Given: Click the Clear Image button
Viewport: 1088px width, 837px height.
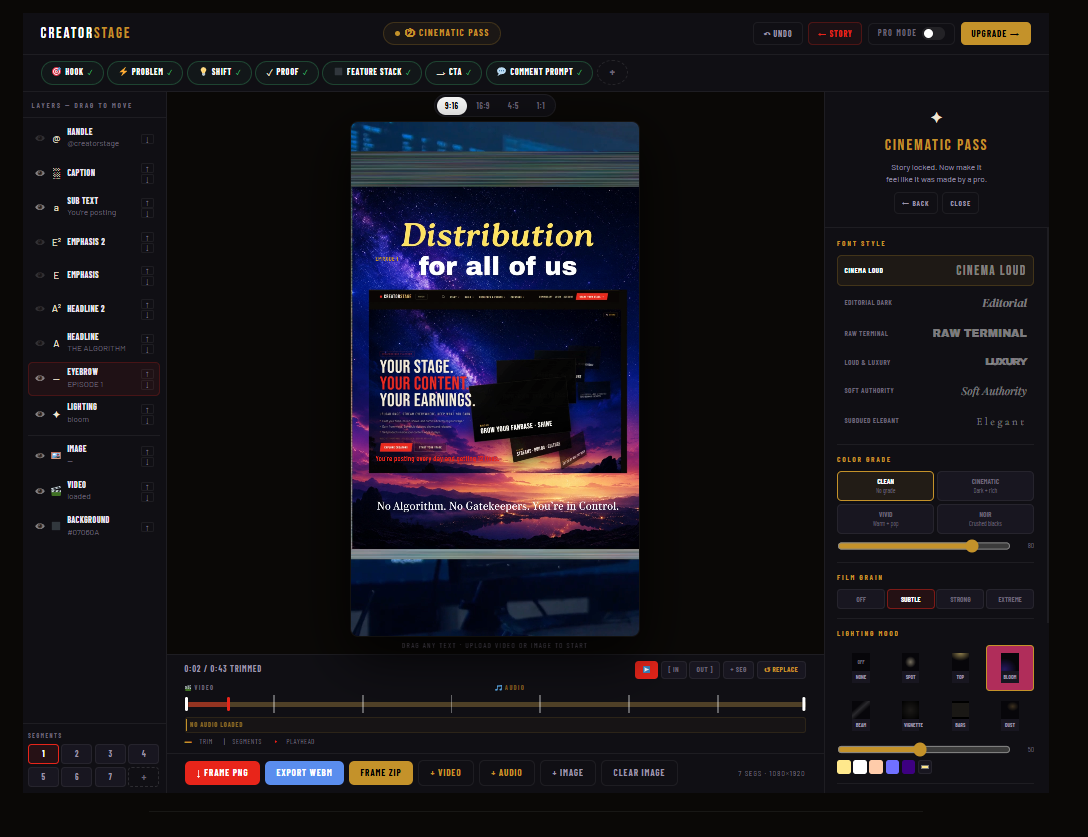Looking at the screenshot, I should 639,773.
